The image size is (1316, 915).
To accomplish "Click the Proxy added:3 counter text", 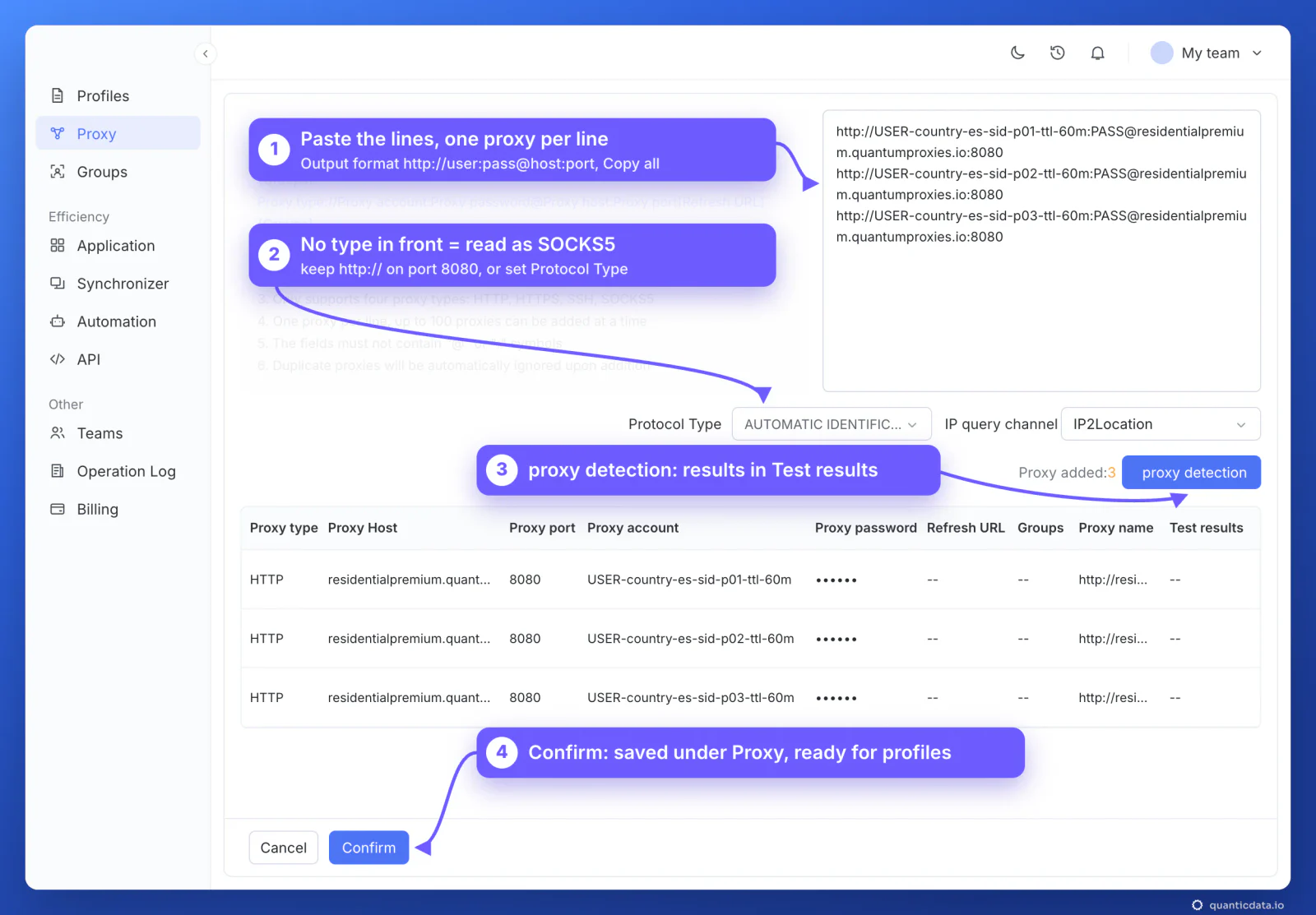I will coord(1067,472).
